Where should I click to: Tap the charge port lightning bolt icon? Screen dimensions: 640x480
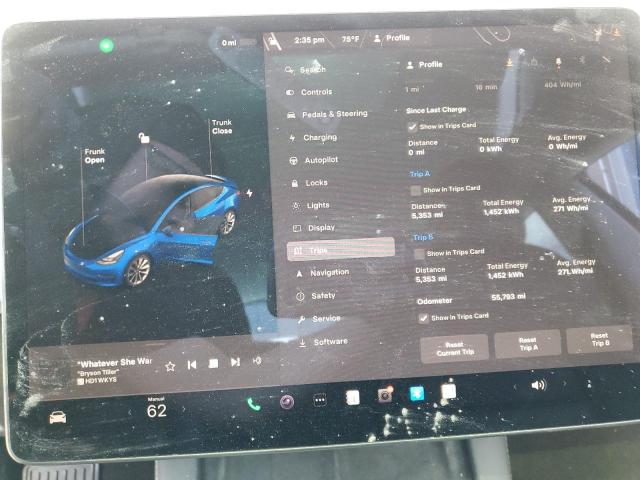(x=249, y=193)
